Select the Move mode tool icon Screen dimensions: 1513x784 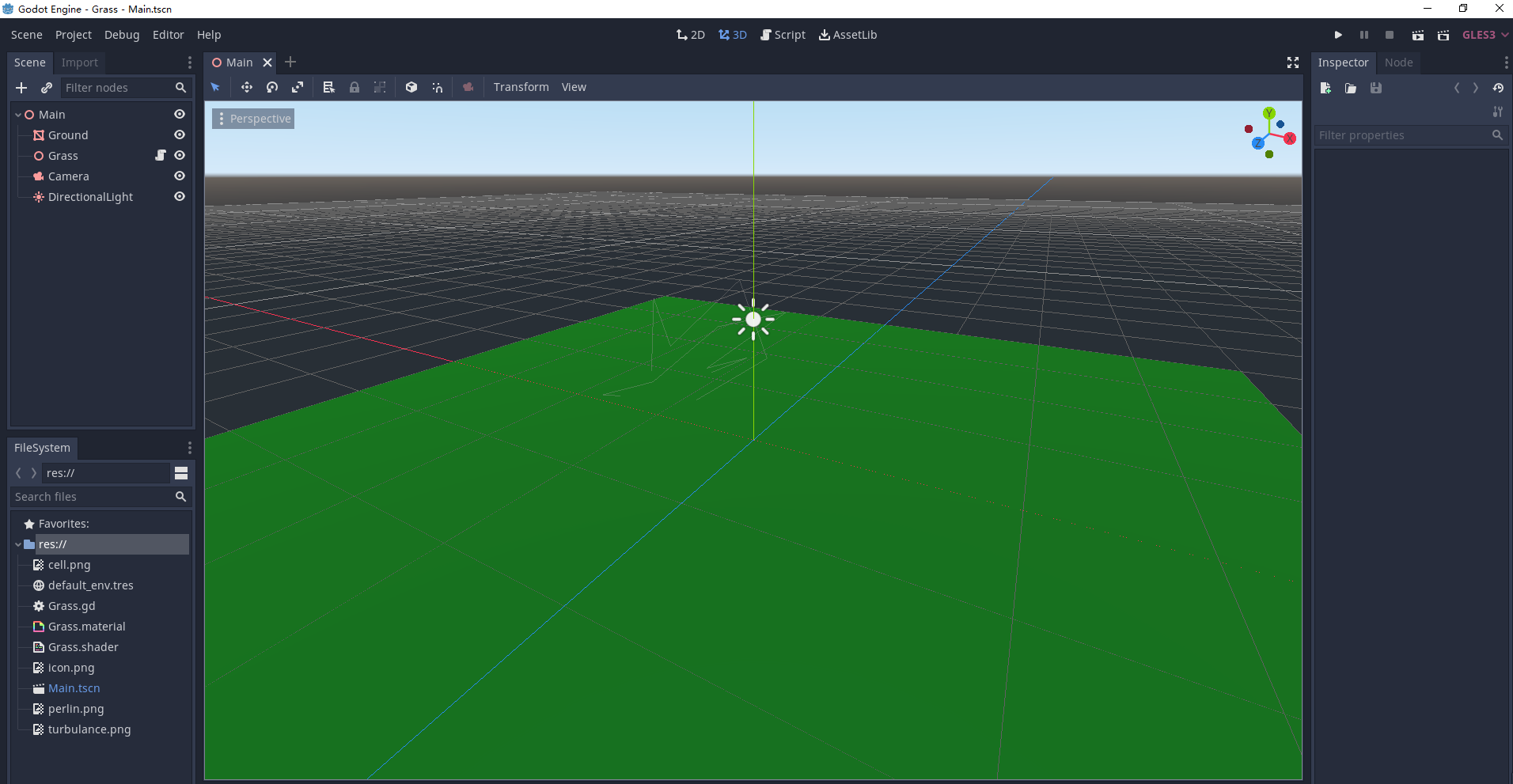pos(247,88)
